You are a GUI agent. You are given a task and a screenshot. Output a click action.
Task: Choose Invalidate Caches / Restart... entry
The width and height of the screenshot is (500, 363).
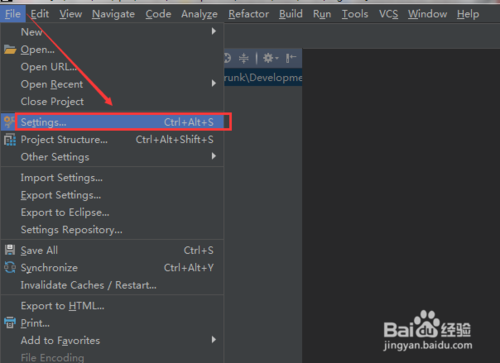click(112, 285)
